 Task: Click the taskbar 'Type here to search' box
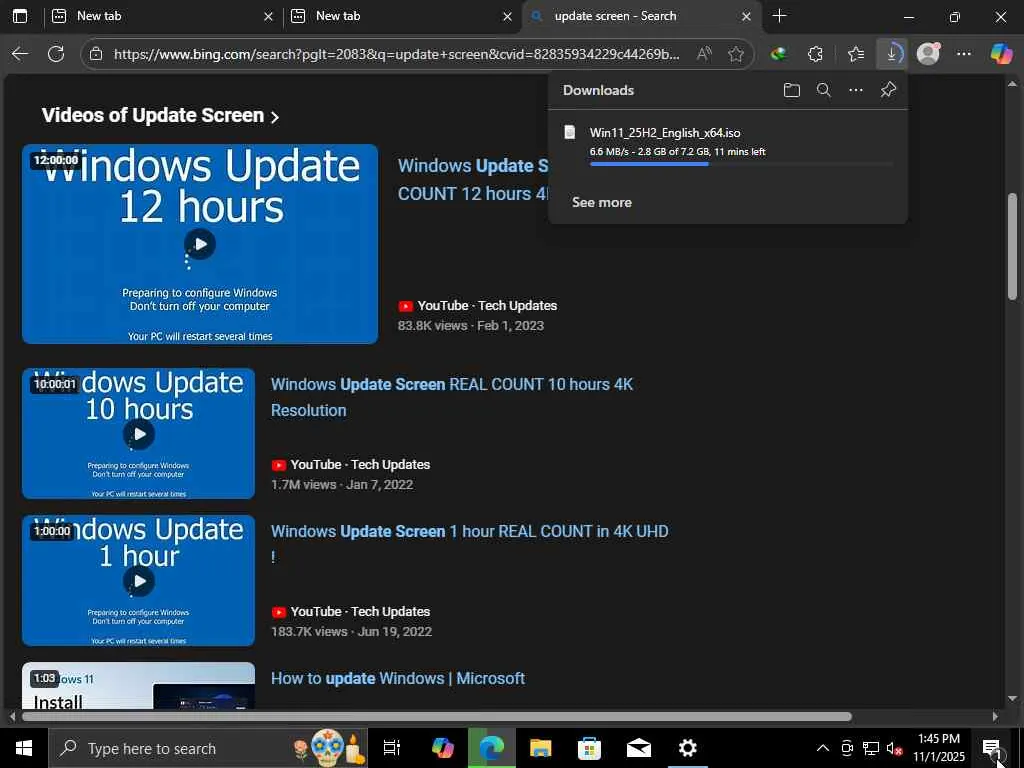pyautogui.click(x=208, y=748)
